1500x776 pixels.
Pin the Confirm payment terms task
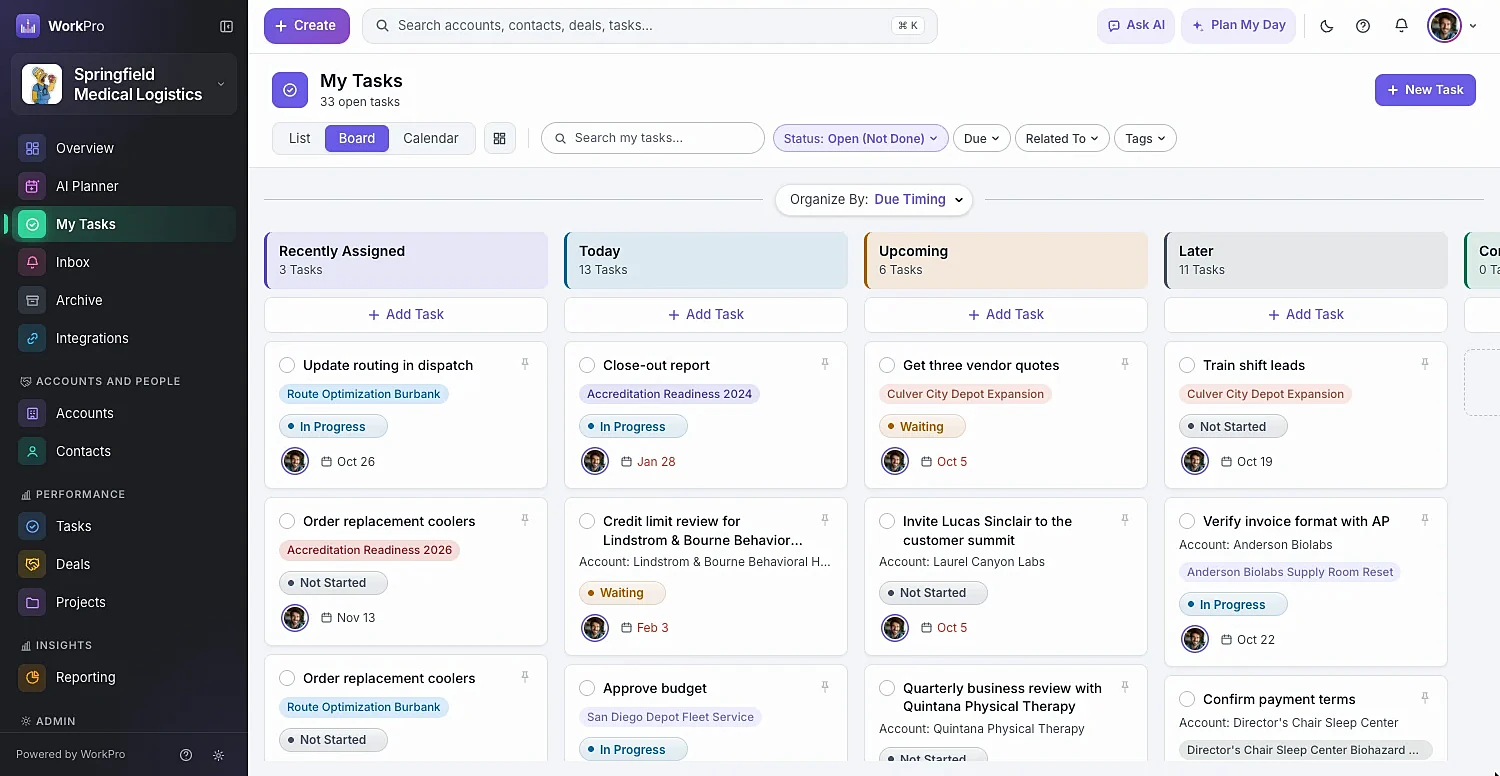(x=1425, y=698)
